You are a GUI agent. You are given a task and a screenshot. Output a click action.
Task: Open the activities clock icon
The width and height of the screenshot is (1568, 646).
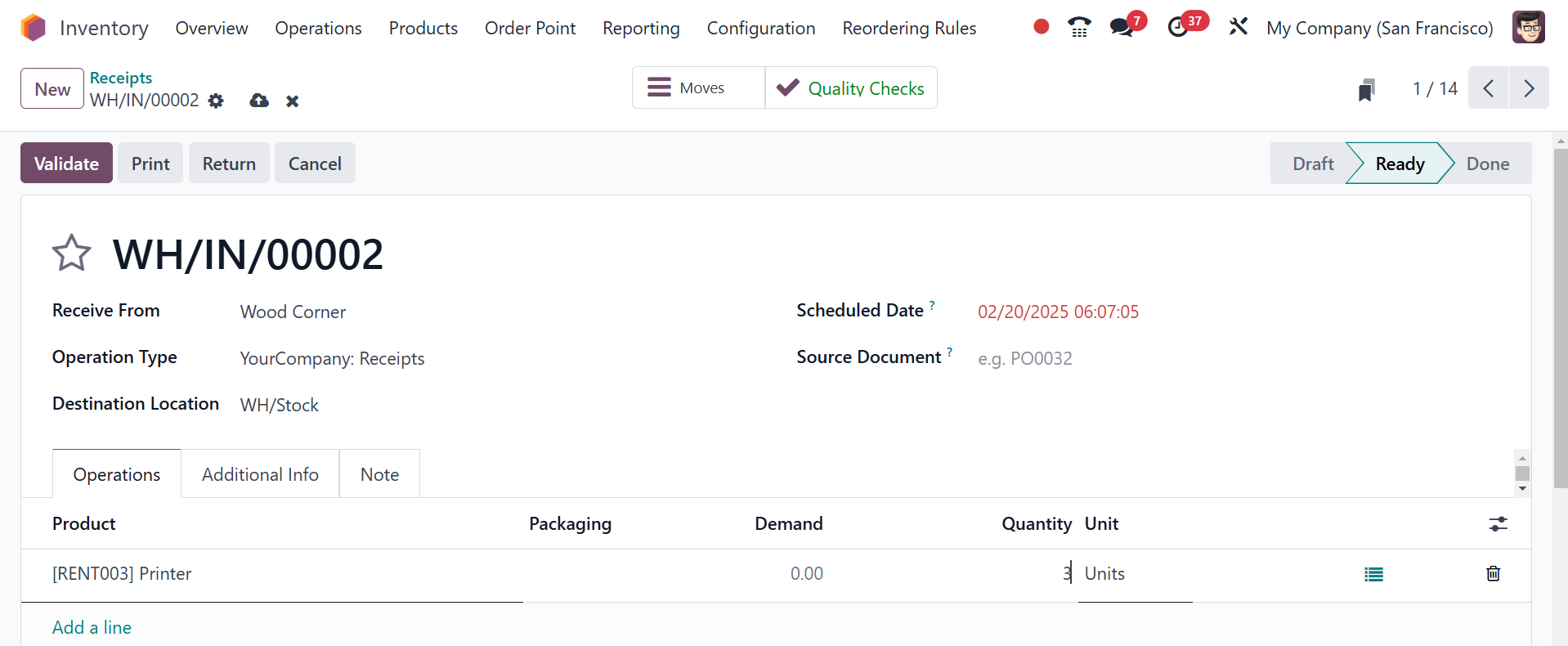coord(1178,28)
